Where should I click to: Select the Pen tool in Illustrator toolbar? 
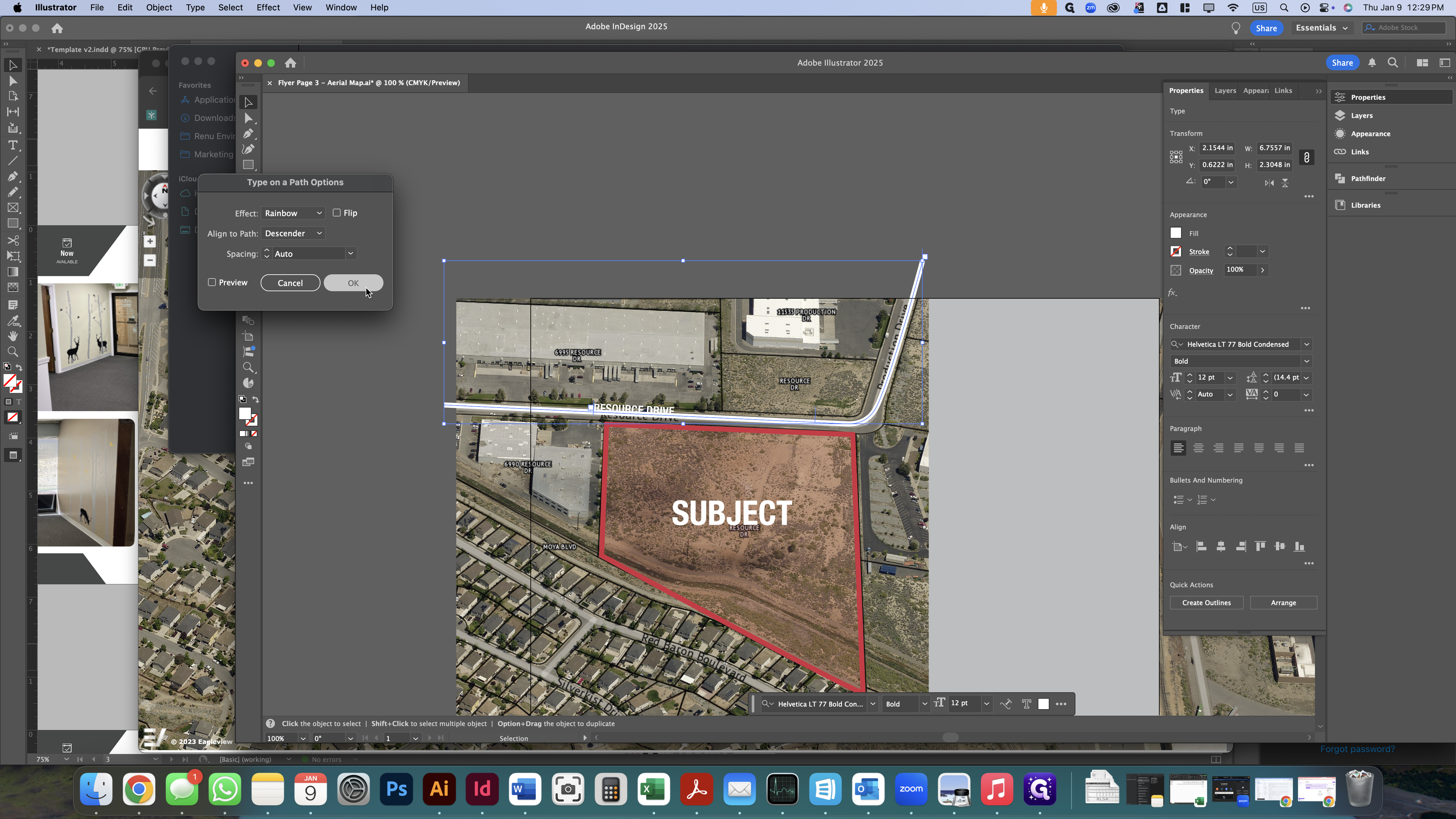248,134
